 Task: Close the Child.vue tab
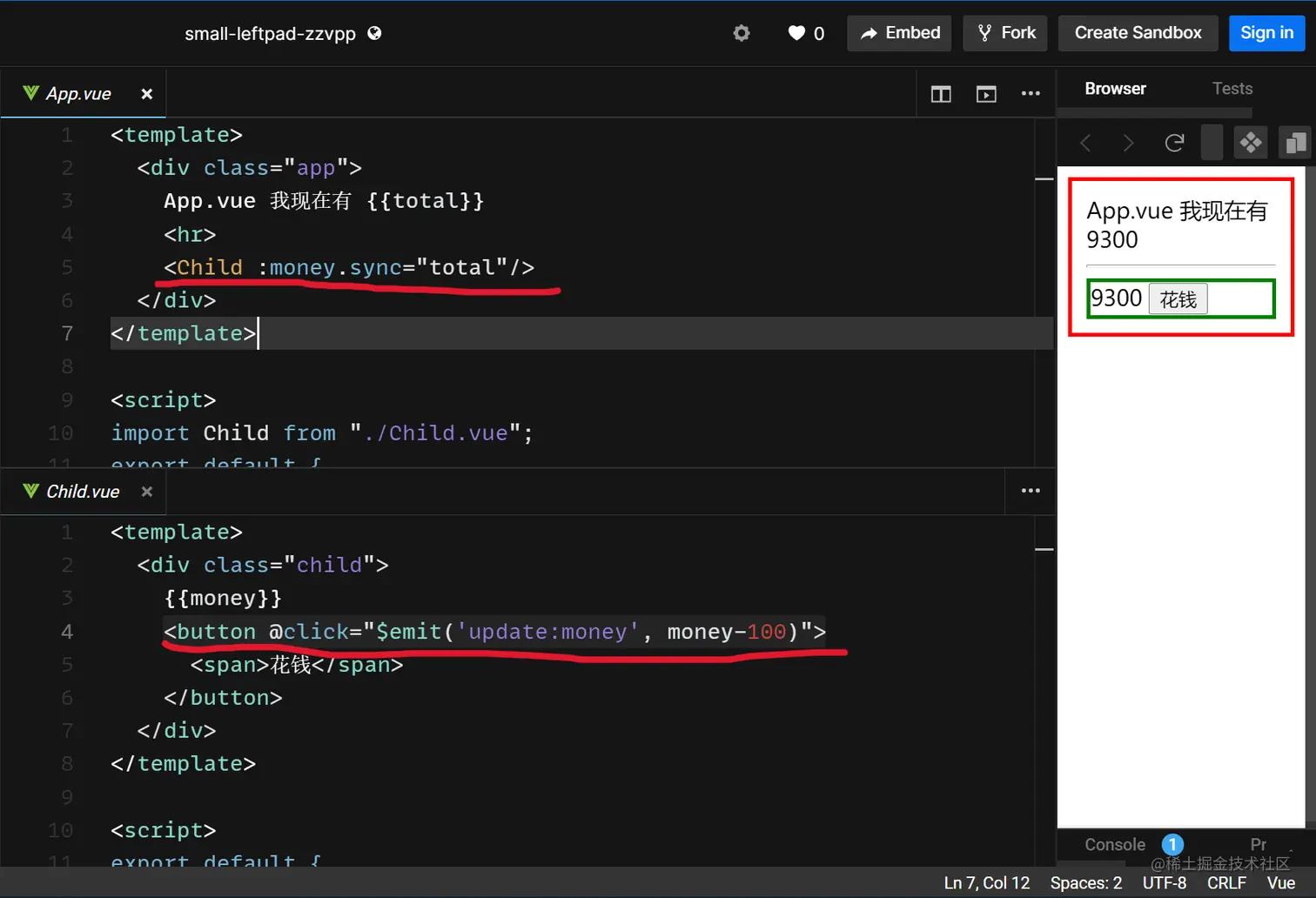coord(146,492)
